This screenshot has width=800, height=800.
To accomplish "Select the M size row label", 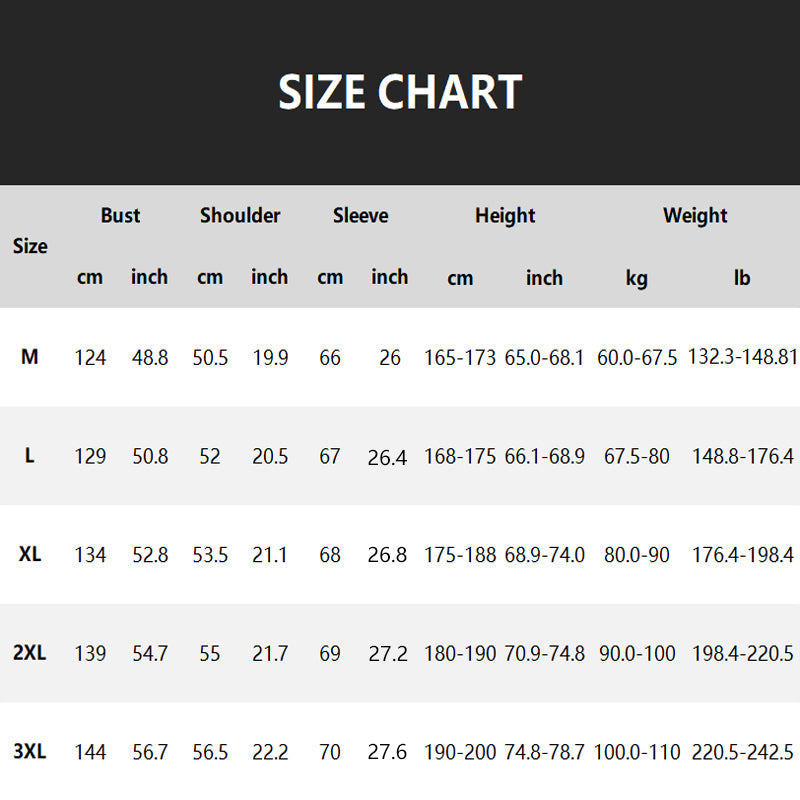I will (30, 357).
